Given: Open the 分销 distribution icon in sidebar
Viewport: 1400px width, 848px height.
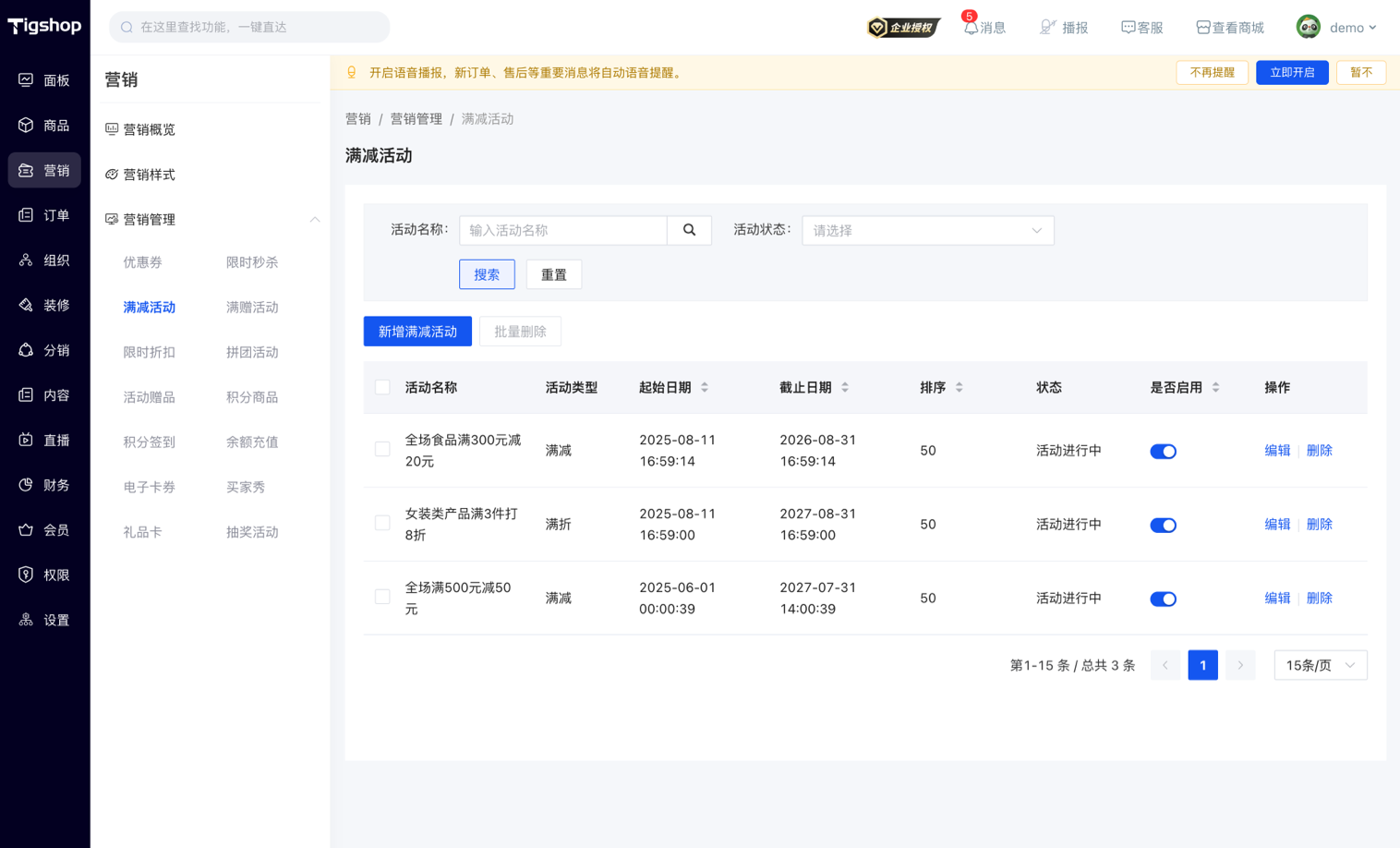Looking at the screenshot, I should coord(26,350).
